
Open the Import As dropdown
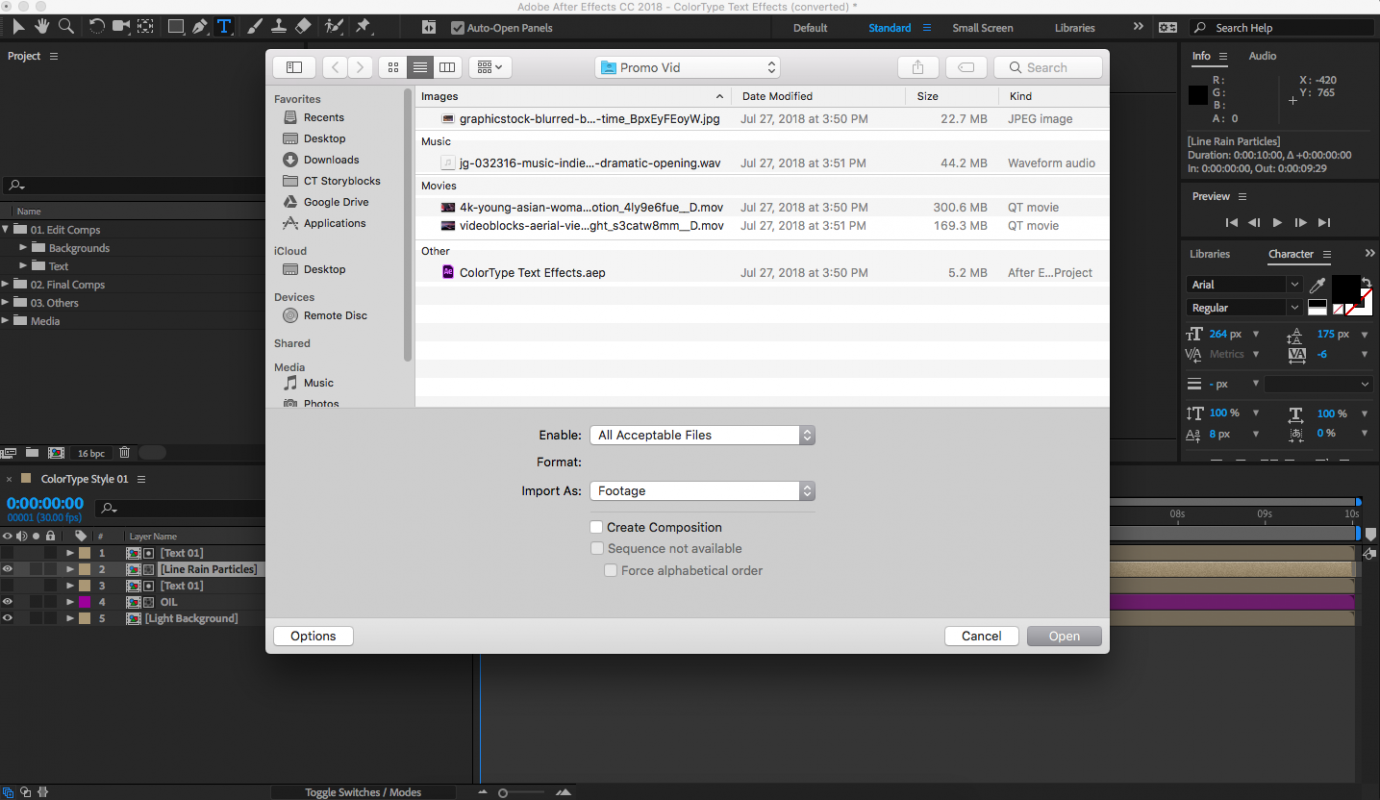tap(702, 491)
